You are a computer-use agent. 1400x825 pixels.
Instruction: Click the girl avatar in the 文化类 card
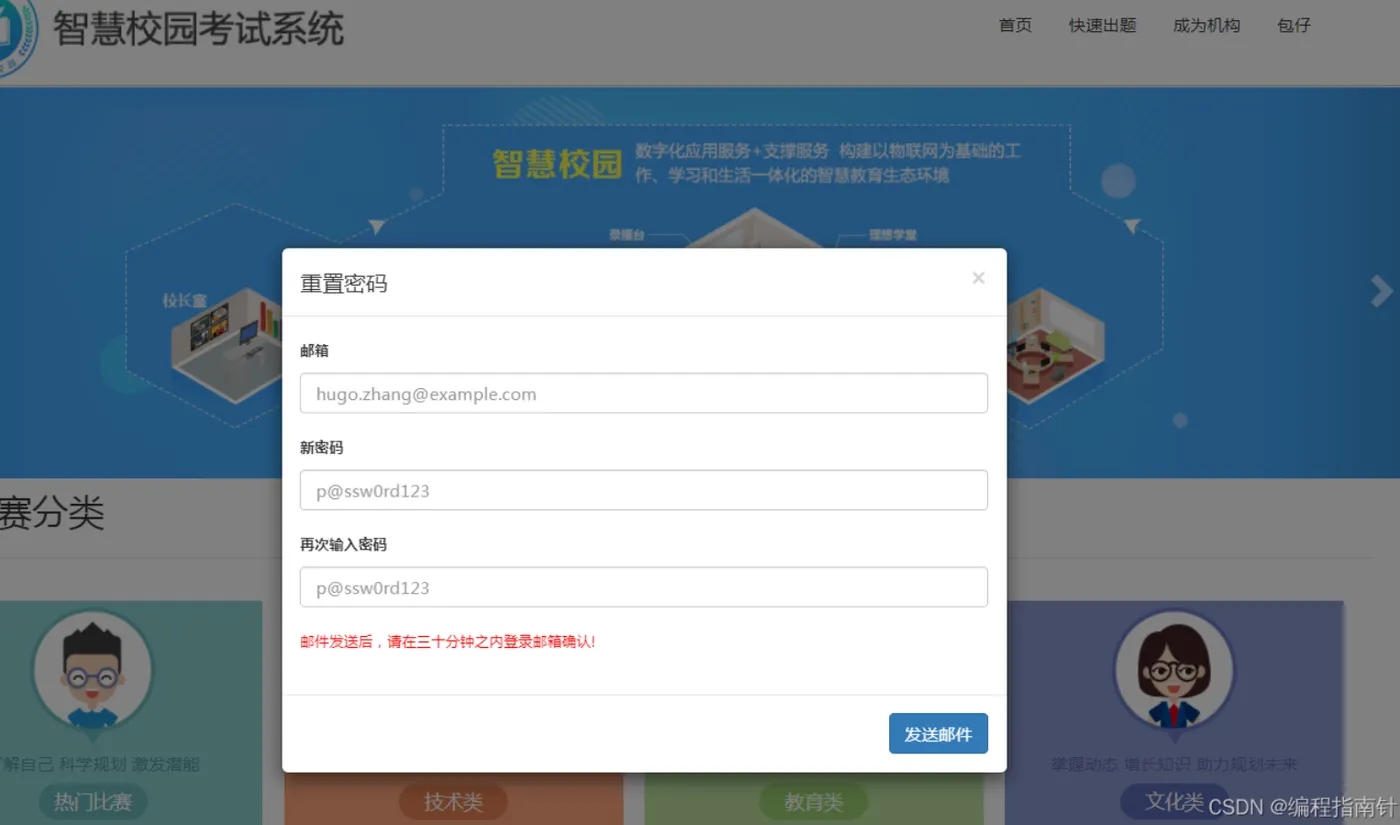point(1174,672)
